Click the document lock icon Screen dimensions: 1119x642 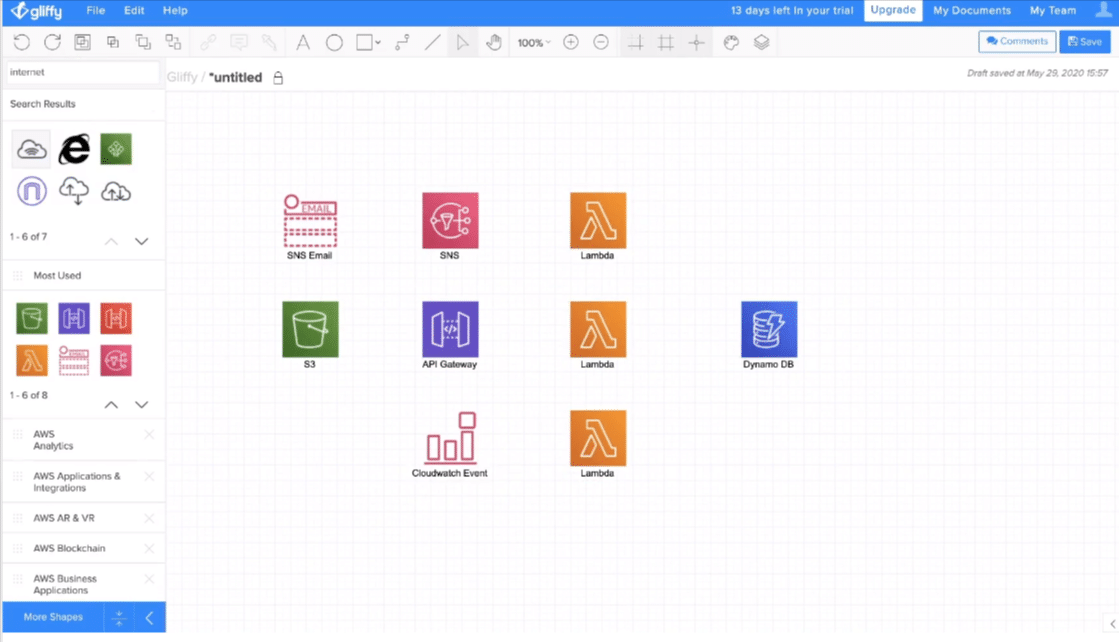click(x=278, y=78)
